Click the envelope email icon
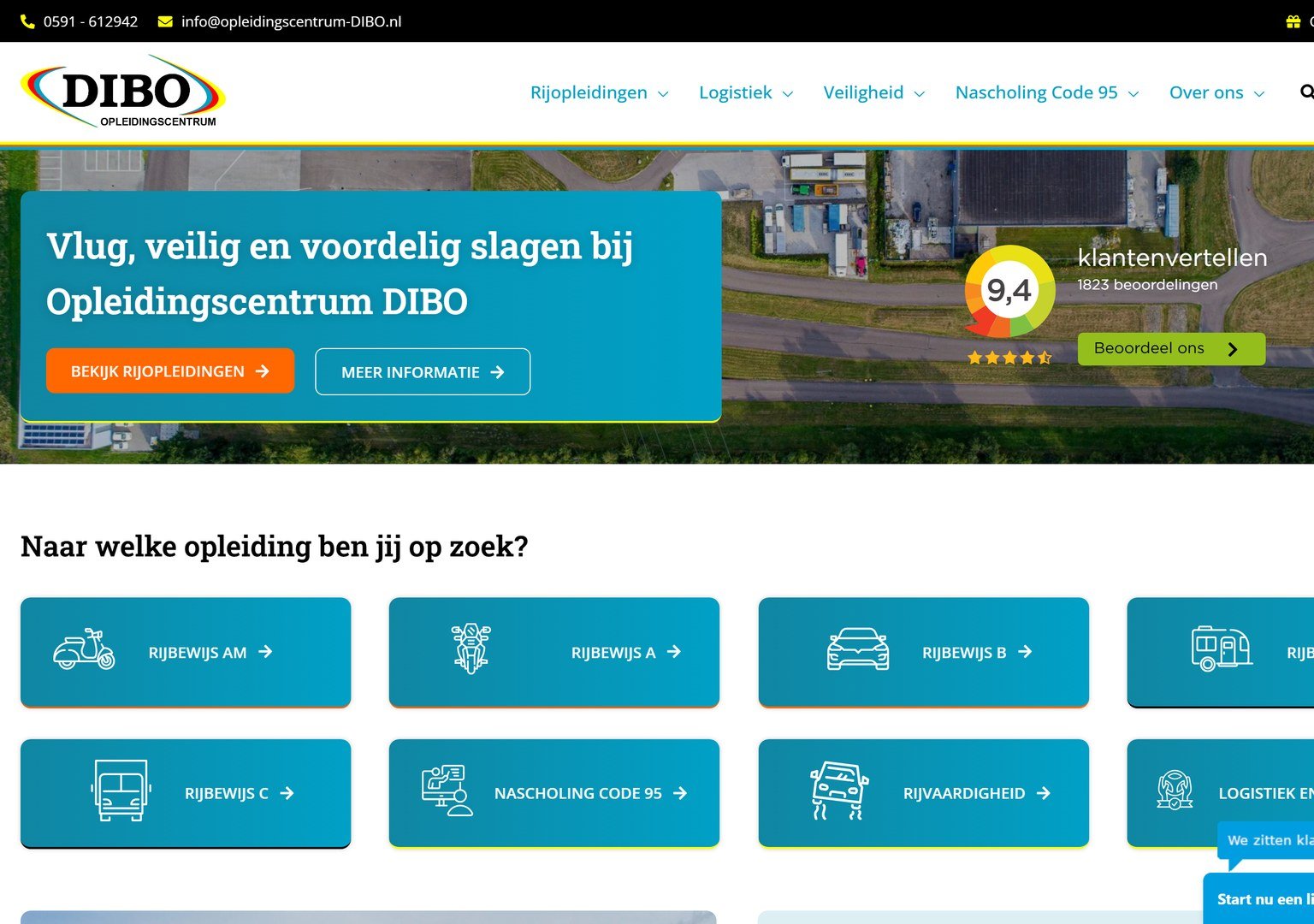Screen dimensions: 1314x924 click(165, 21)
